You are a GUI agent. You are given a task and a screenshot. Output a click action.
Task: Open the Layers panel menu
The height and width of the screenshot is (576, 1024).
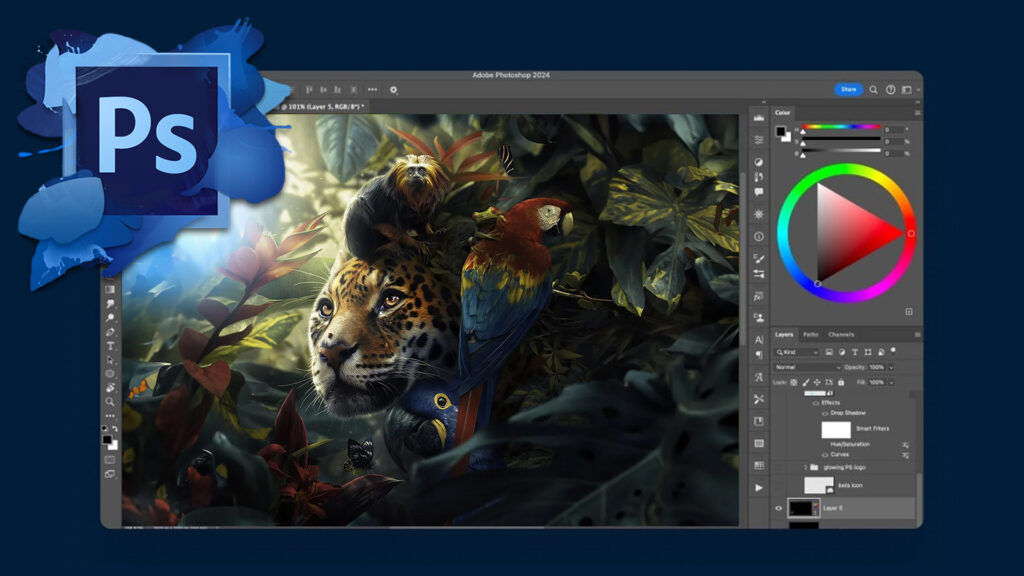[917, 334]
